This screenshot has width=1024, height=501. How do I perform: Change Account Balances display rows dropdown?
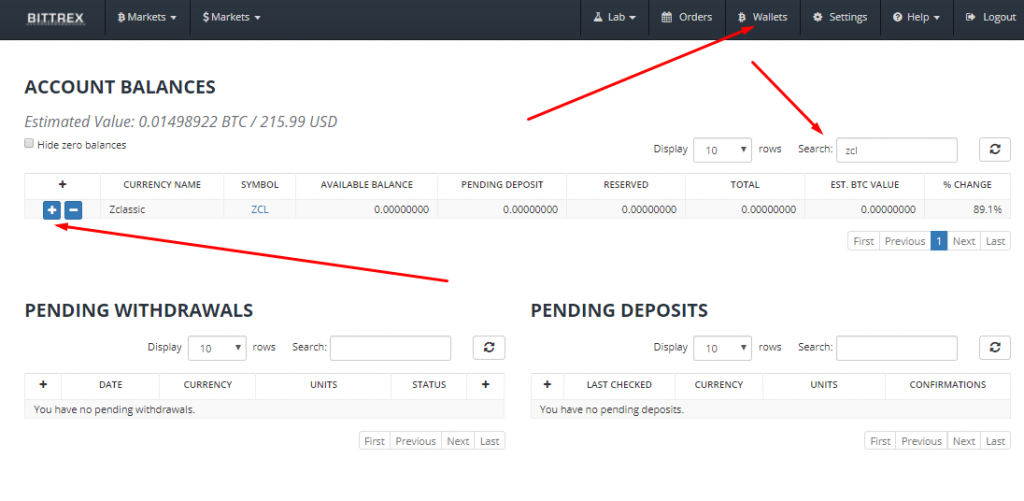722,149
